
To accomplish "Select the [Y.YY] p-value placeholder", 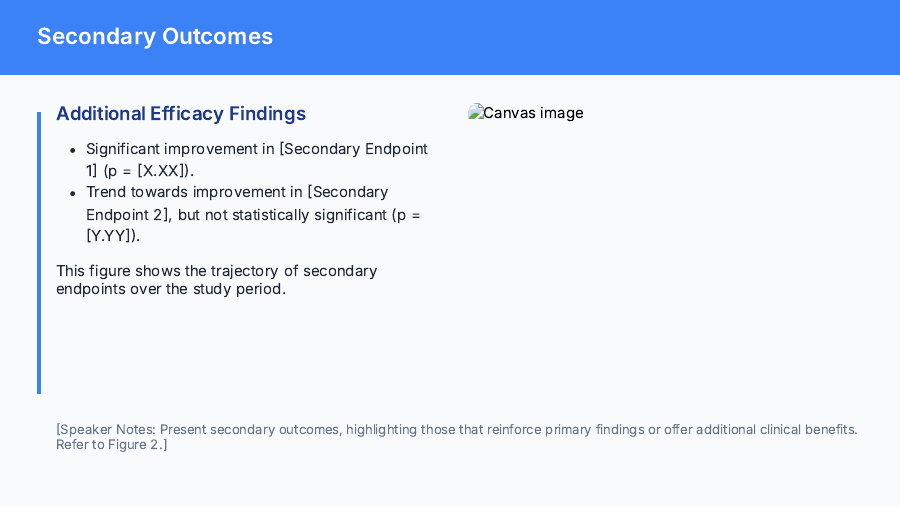I will point(112,236).
